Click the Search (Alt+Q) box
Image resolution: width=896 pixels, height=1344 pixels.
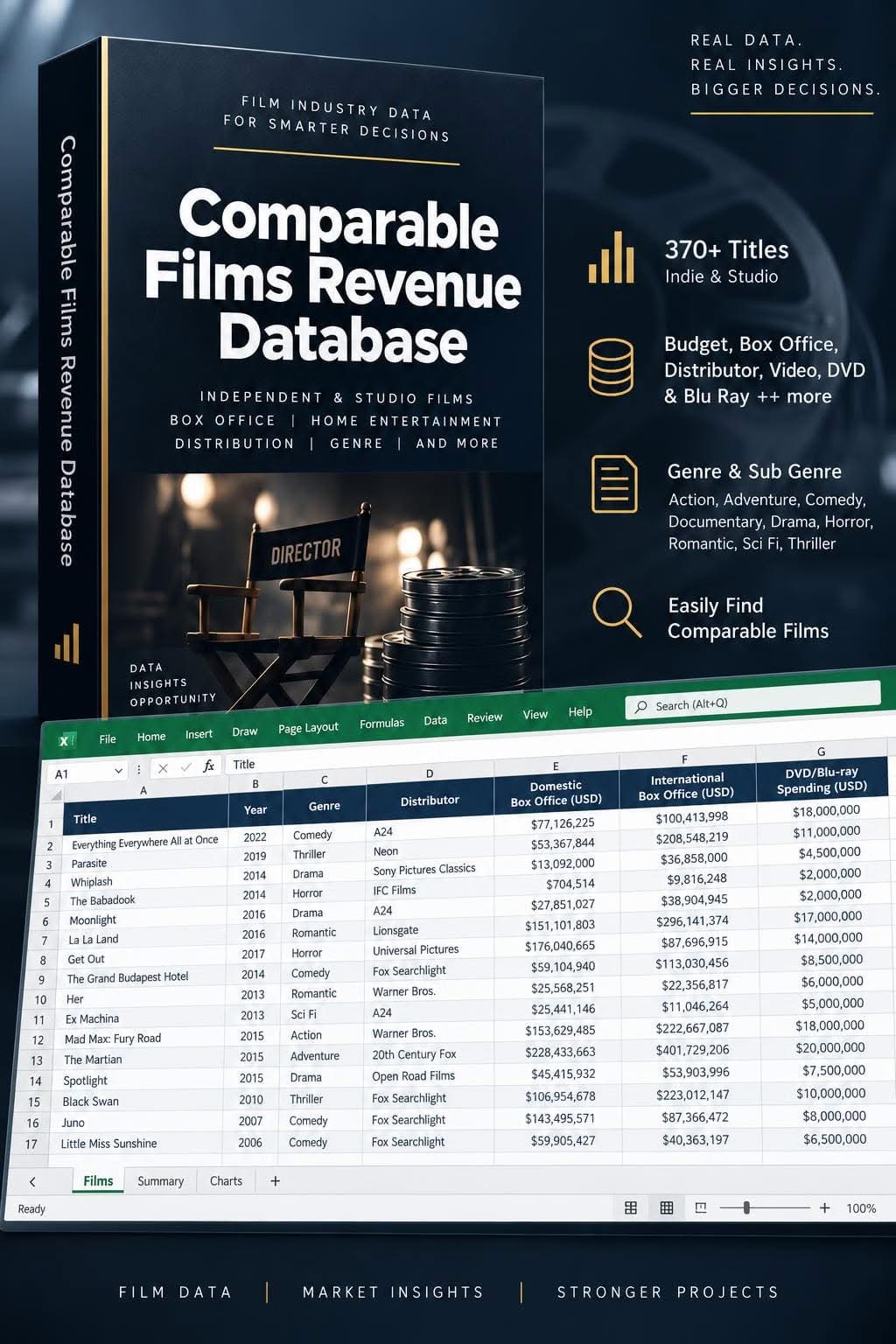[752, 702]
